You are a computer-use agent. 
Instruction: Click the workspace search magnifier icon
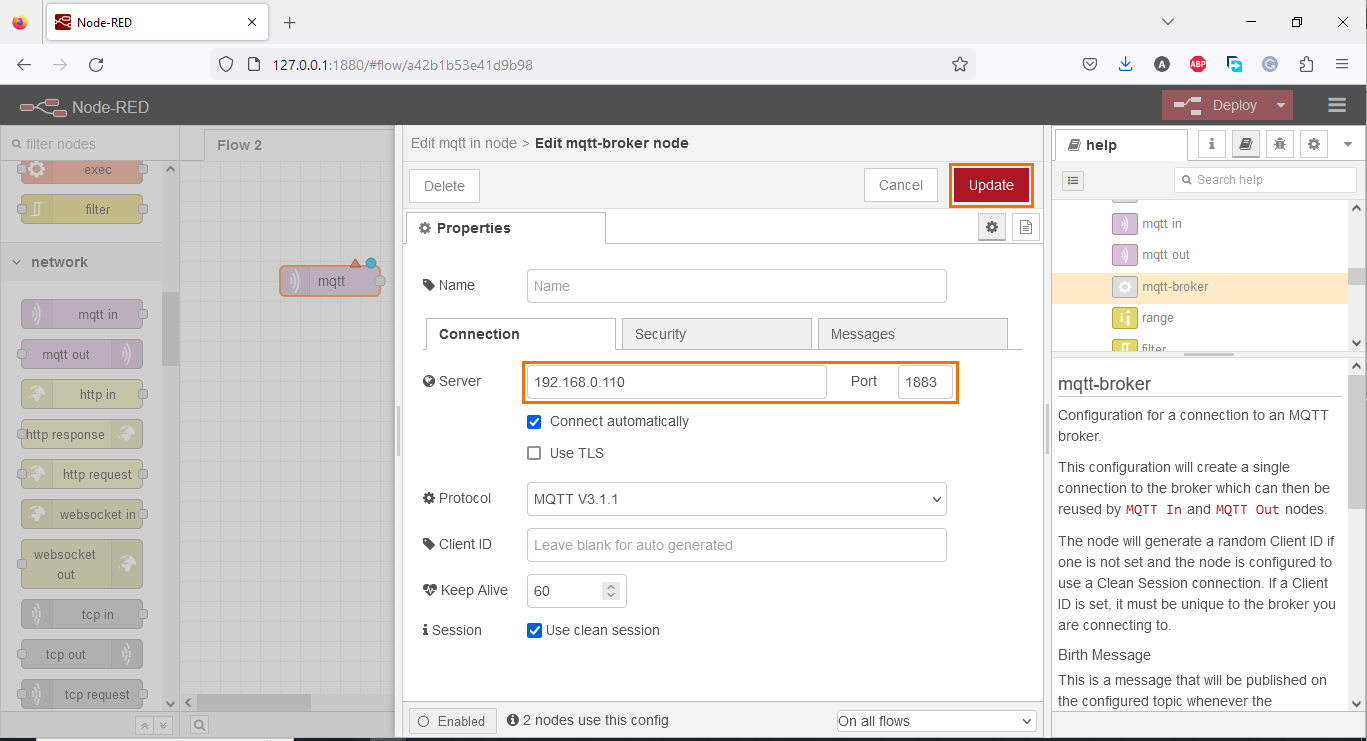(200, 725)
